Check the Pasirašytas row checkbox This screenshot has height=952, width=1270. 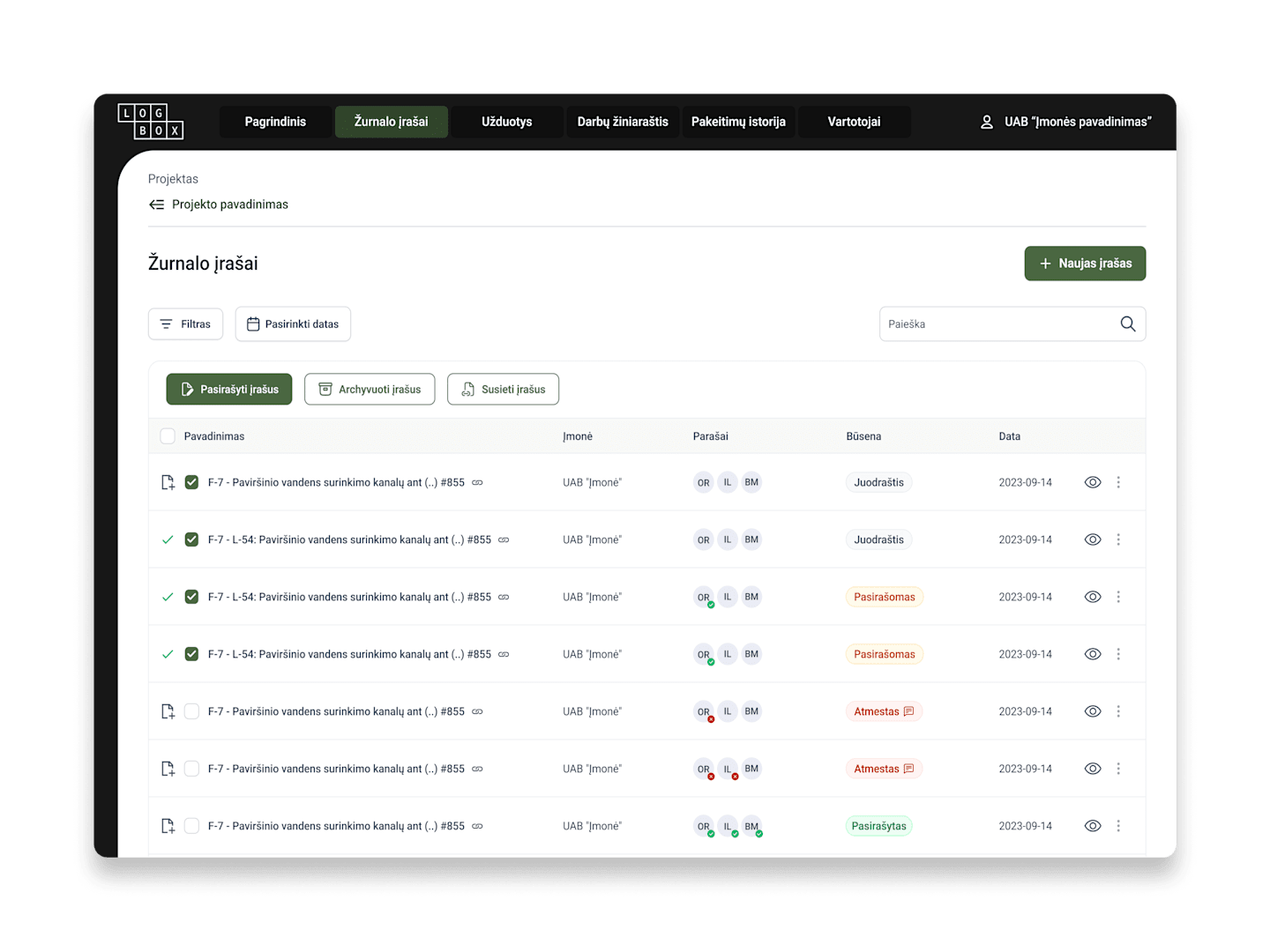coord(191,826)
